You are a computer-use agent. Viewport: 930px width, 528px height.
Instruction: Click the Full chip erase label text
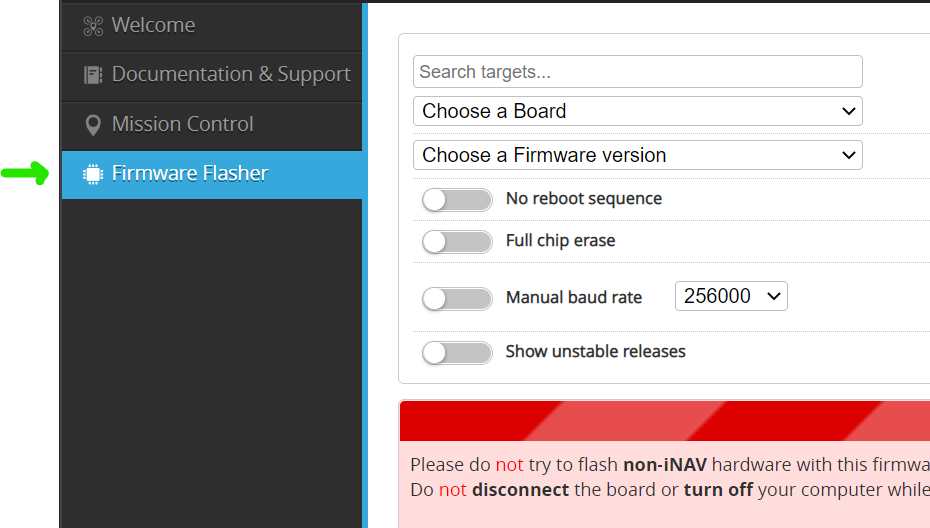tap(560, 241)
